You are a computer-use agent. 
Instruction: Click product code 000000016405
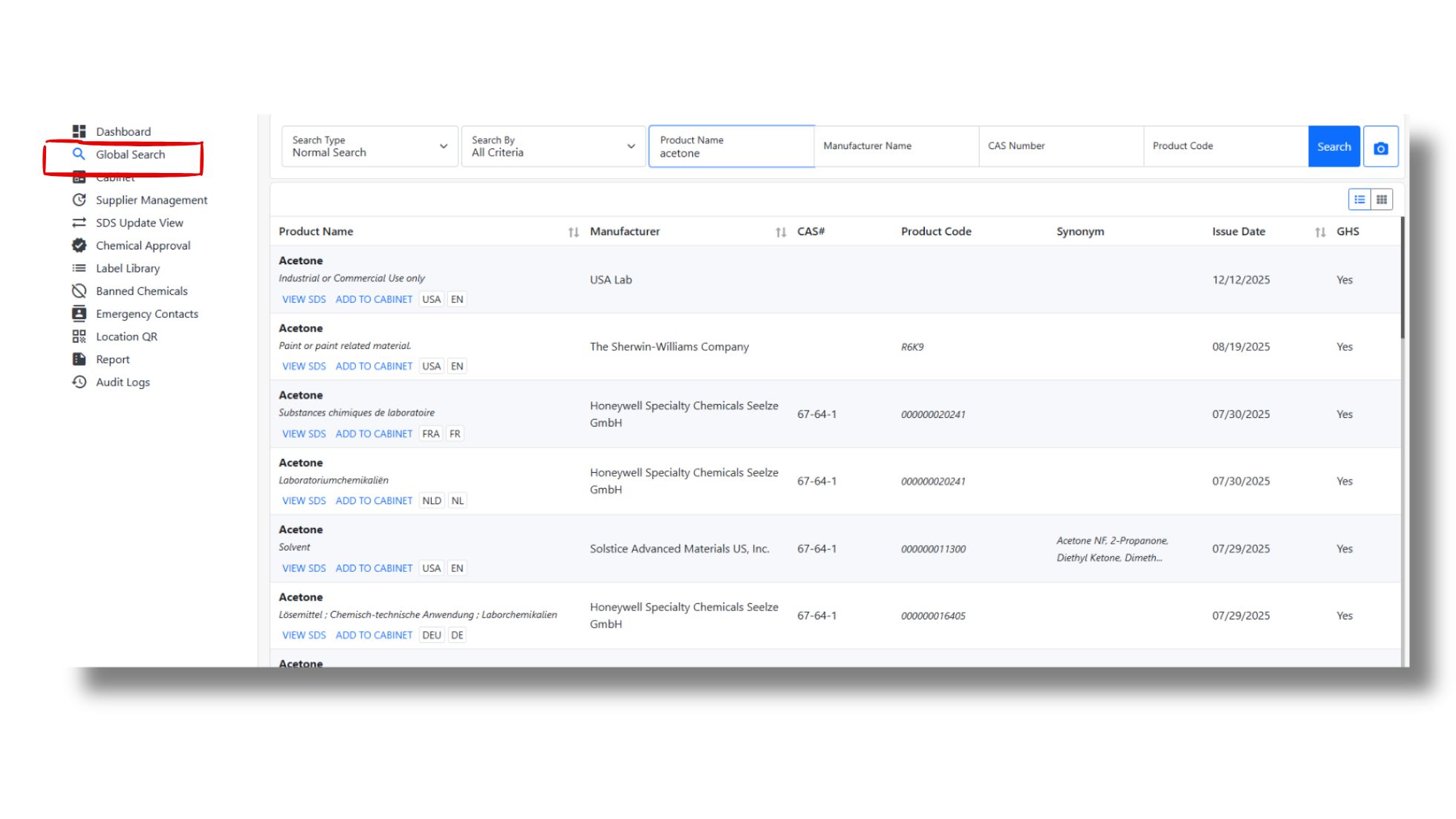pyautogui.click(x=933, y=616)
